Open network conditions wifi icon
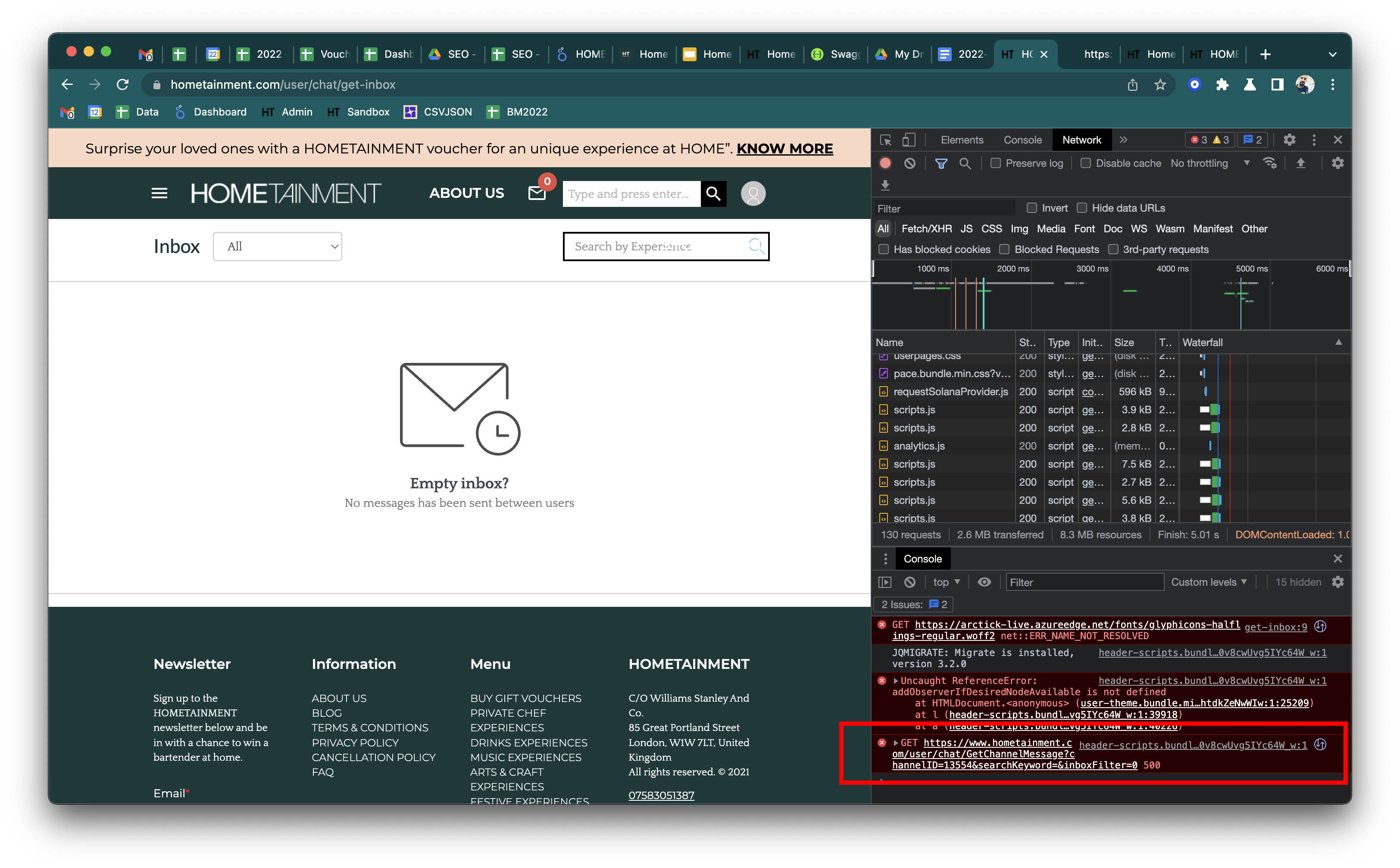Viewport: 1400px width, 868px height. (1270, 164)
